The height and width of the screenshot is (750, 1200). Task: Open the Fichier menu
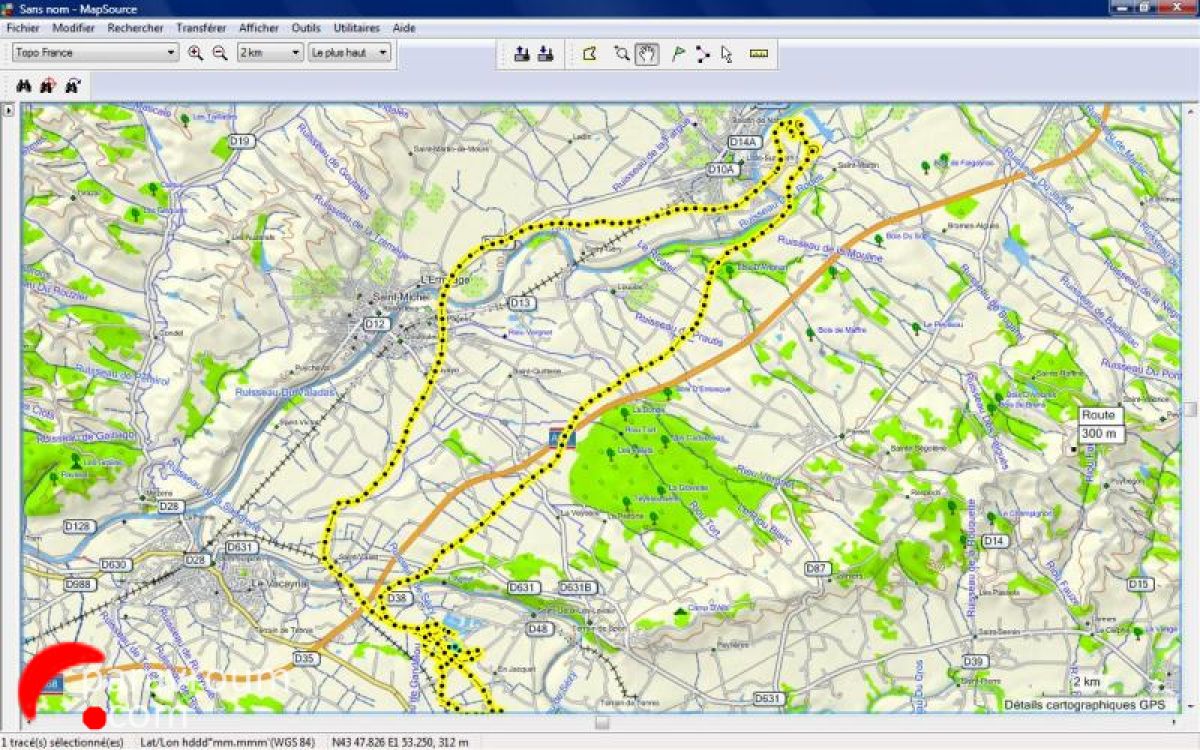pyautogui.click(x=23, y=28)
